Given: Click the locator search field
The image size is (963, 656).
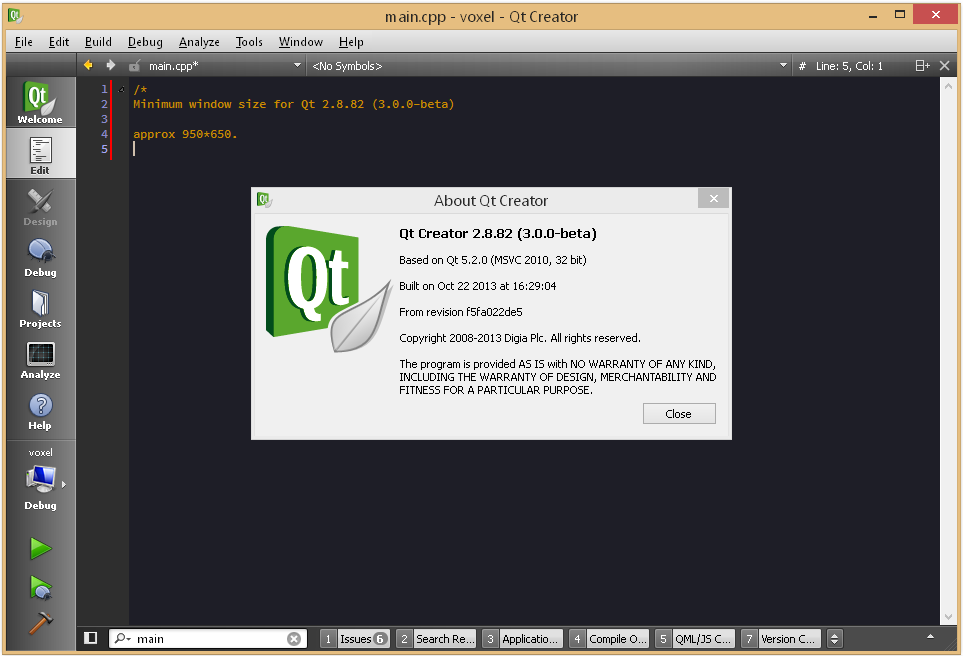Looking at the screenshot, I should [208, 639].
